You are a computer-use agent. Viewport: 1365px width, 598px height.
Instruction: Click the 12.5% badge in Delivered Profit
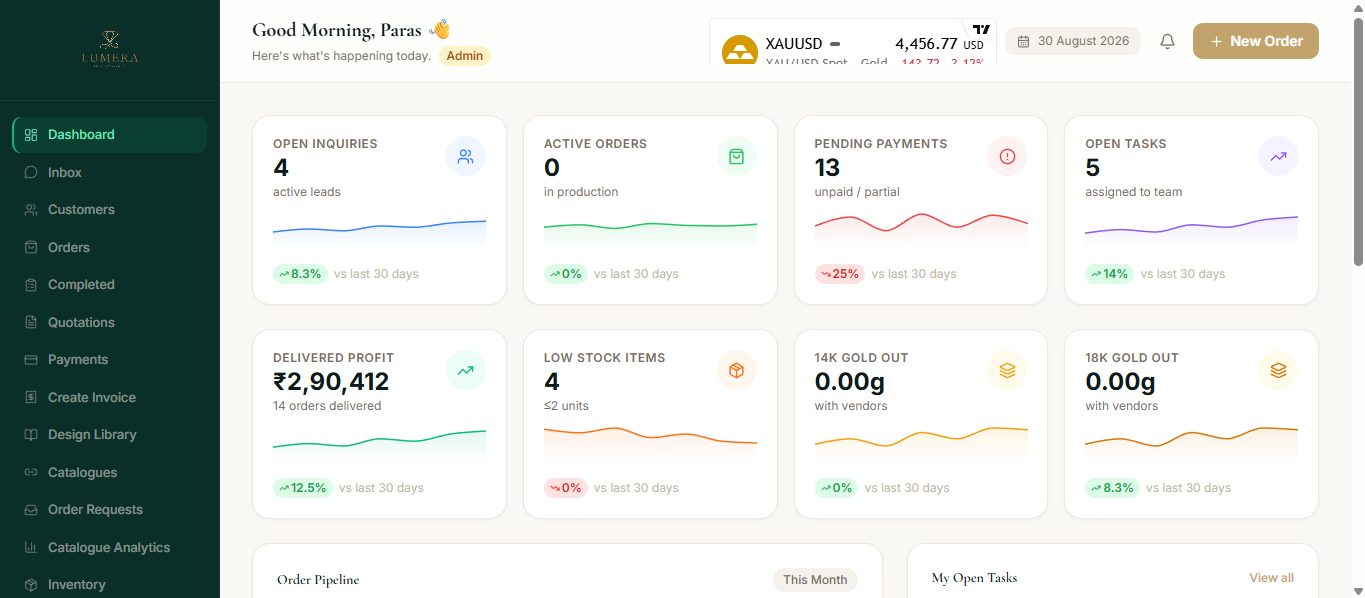coord(303,488)
